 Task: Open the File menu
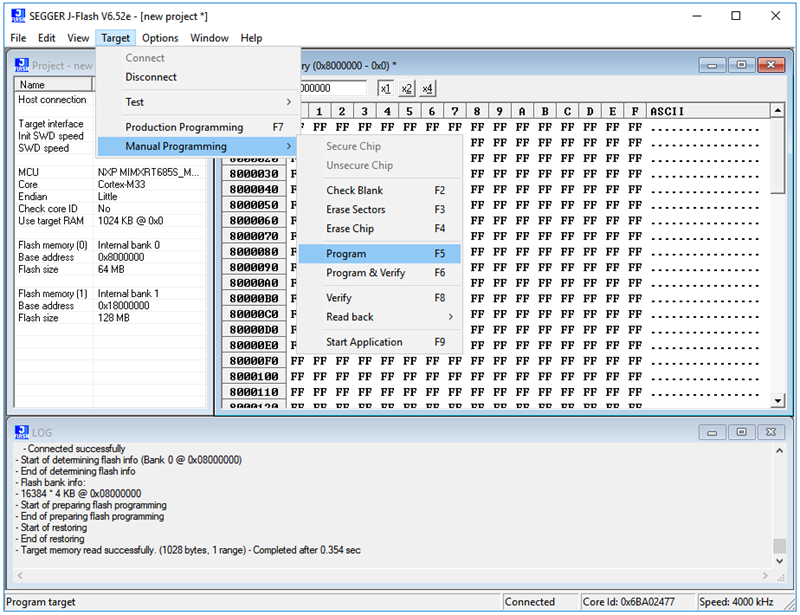(x=18, y=38)
